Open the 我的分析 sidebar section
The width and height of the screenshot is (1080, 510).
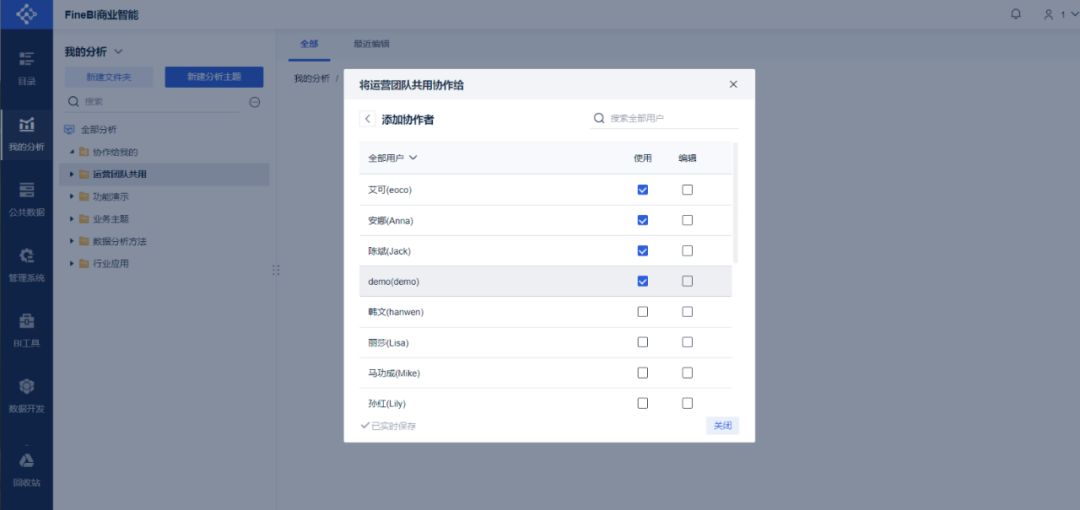[x=26, y=134]
